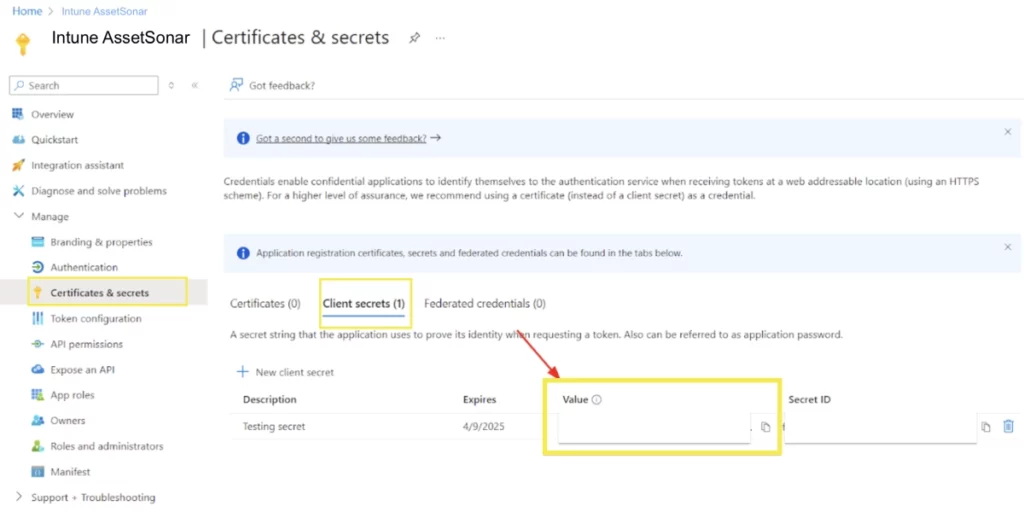Viewport: 1024px width, 512px height.
Task: Open the Federated credentials (0) tab
Action: pos(484,303)
